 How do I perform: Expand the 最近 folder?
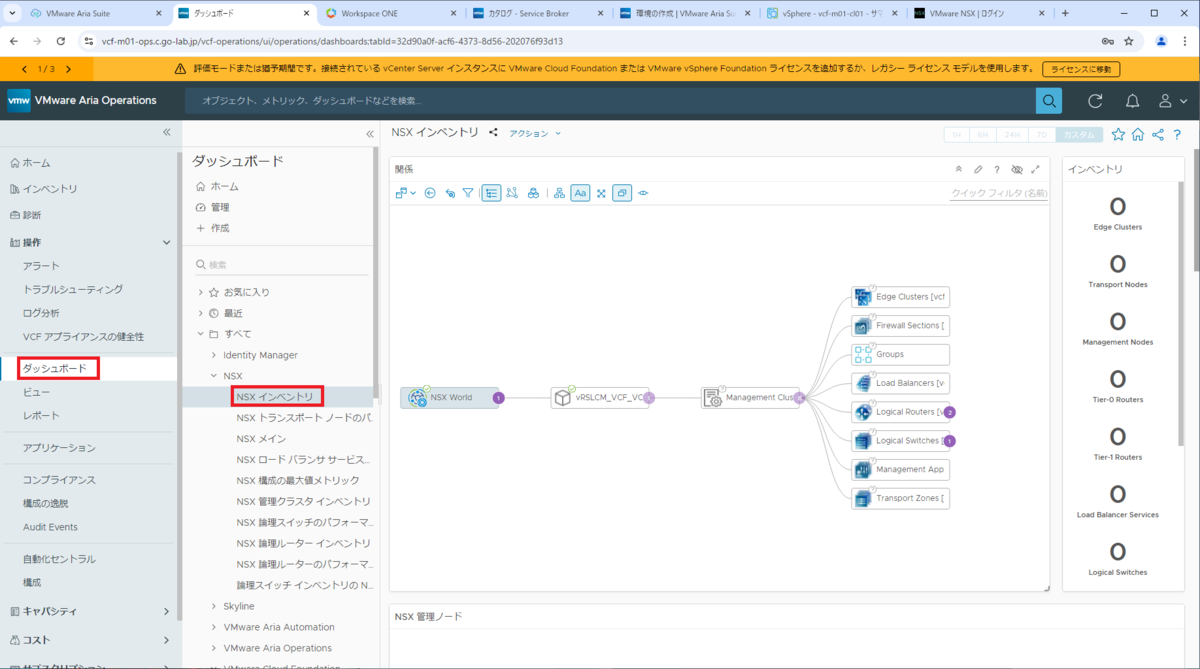click(x=201, y=313)
